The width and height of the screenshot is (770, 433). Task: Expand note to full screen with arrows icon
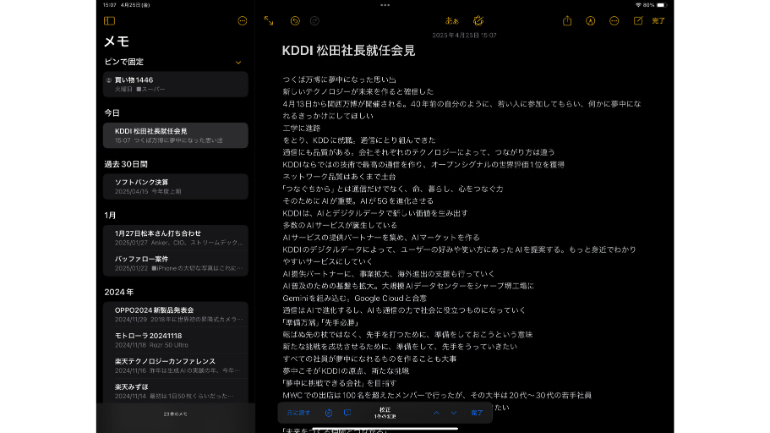pos(269,21)
